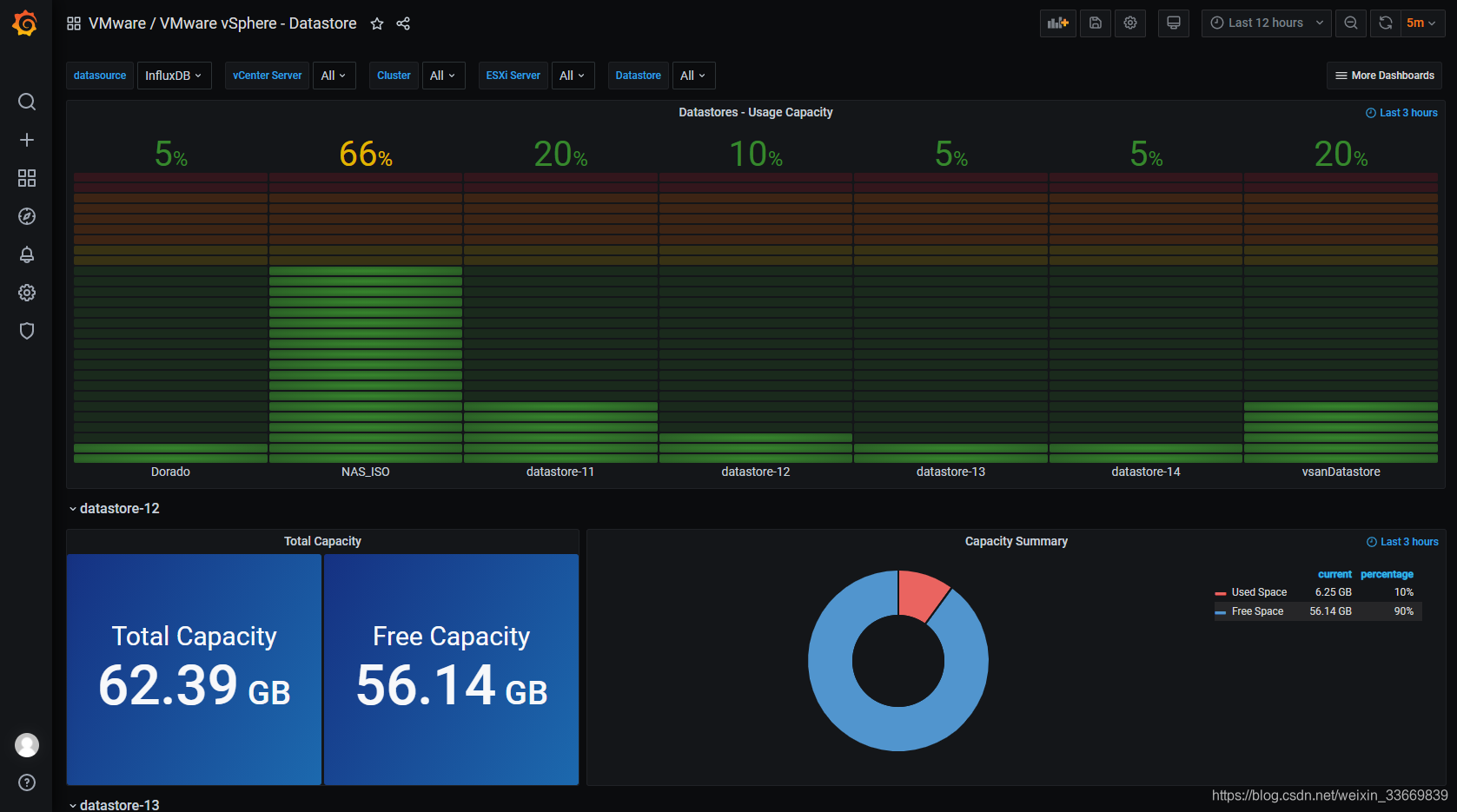Open the Last 12 hours time picker
The image size is (1457, 812).
coord(1267,23)
